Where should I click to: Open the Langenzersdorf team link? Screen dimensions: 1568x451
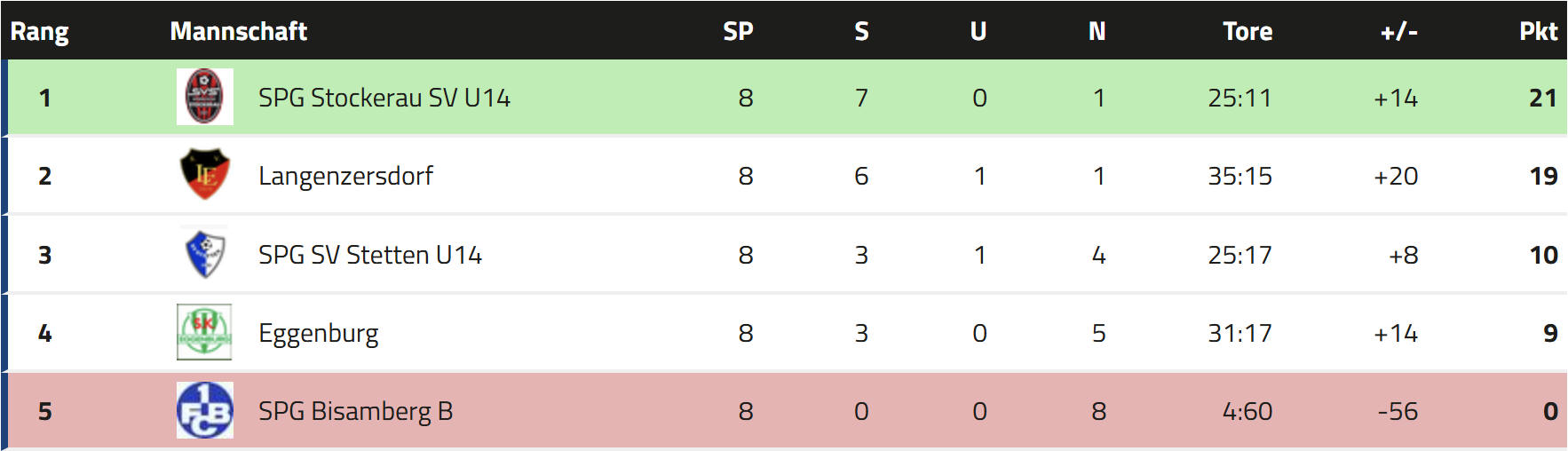[345, 176]
